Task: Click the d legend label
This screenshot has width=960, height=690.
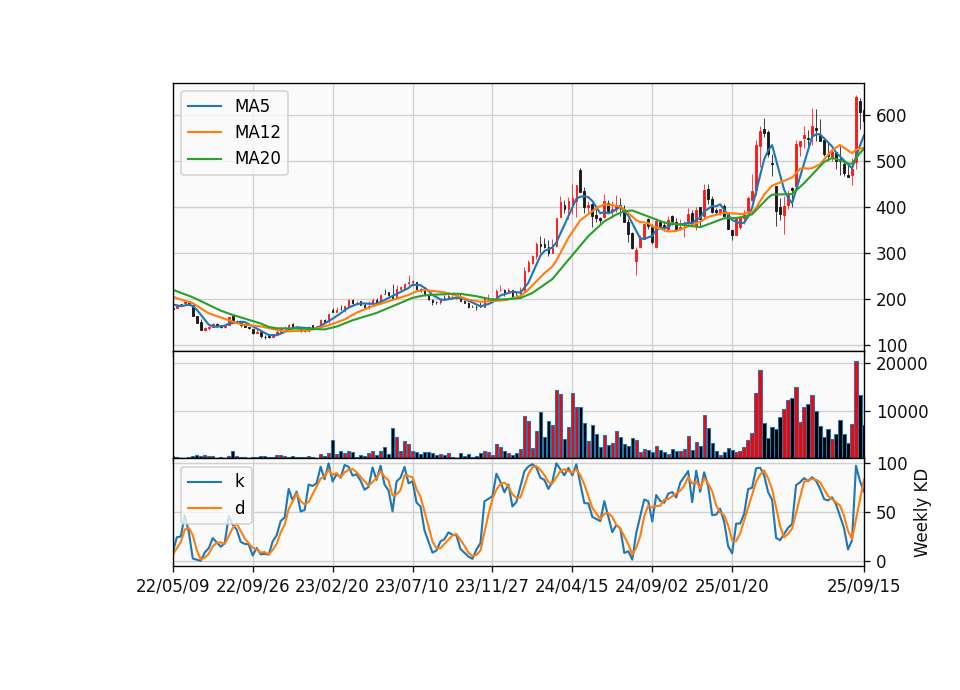Action: coord(239,508)
